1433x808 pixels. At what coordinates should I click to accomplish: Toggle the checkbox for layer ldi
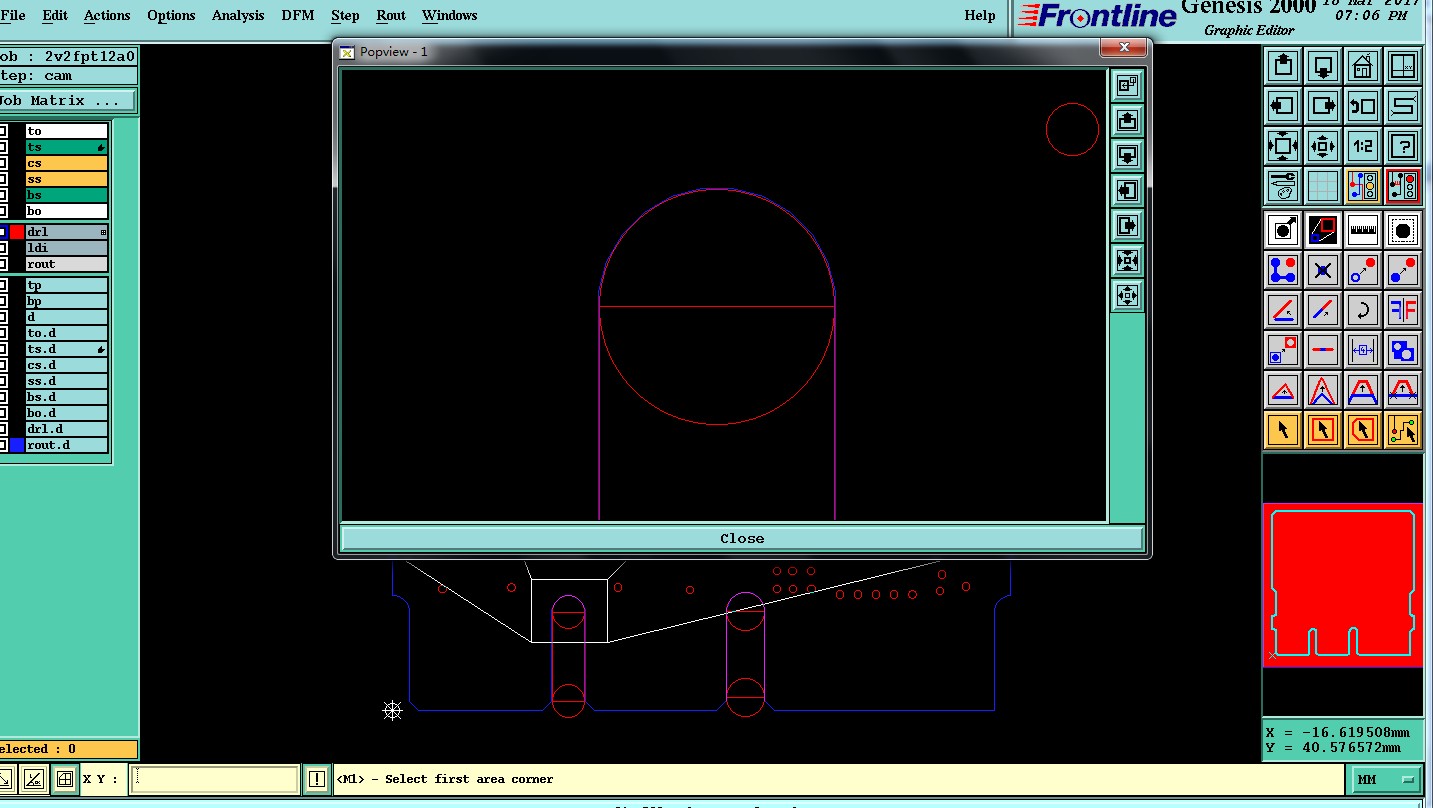tap(3, 248)
